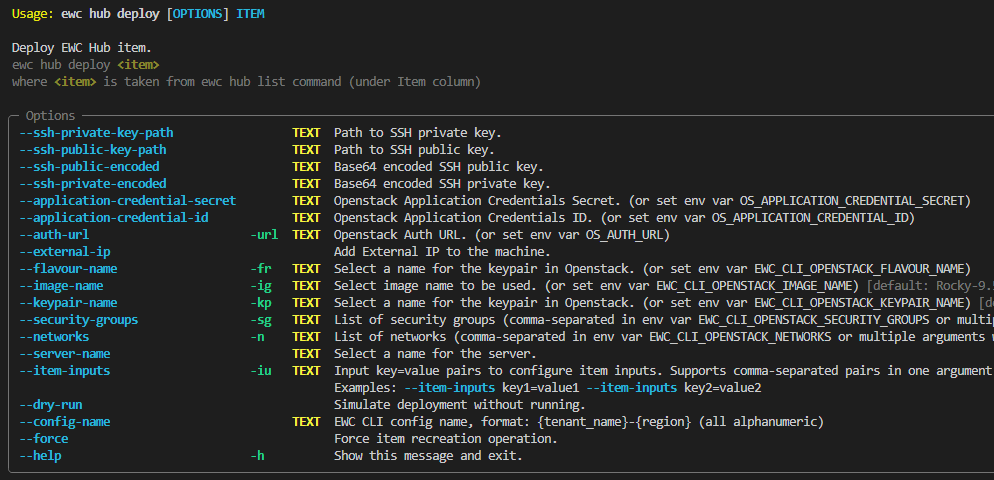Viewport: 994px width, 480px height.
Task: Click the -fr short flag
Action: (x=261, y=269)
